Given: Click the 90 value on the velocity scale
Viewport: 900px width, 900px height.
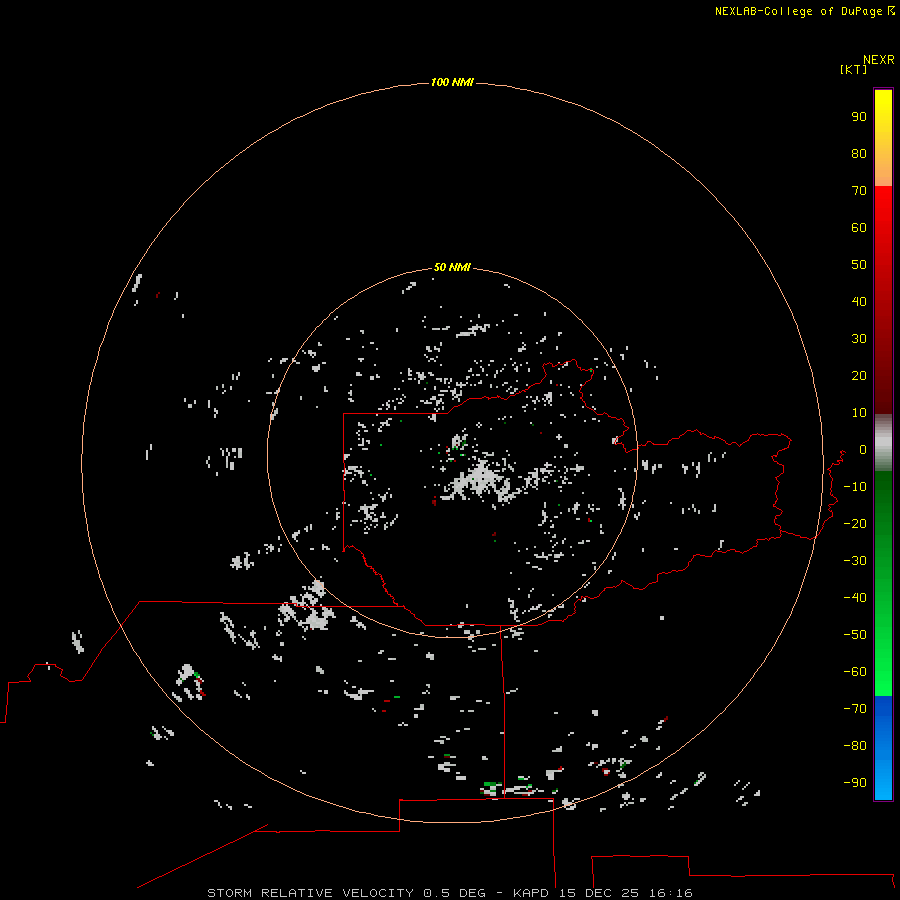Looking at the screenshot, I should point(859,117).
